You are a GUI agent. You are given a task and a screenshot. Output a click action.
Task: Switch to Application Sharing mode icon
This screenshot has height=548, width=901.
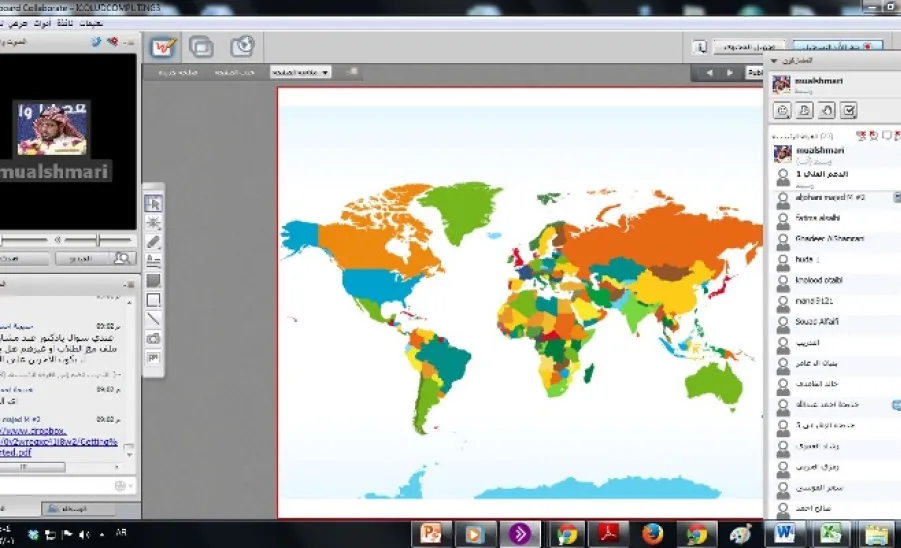click(x=201, y=47)
